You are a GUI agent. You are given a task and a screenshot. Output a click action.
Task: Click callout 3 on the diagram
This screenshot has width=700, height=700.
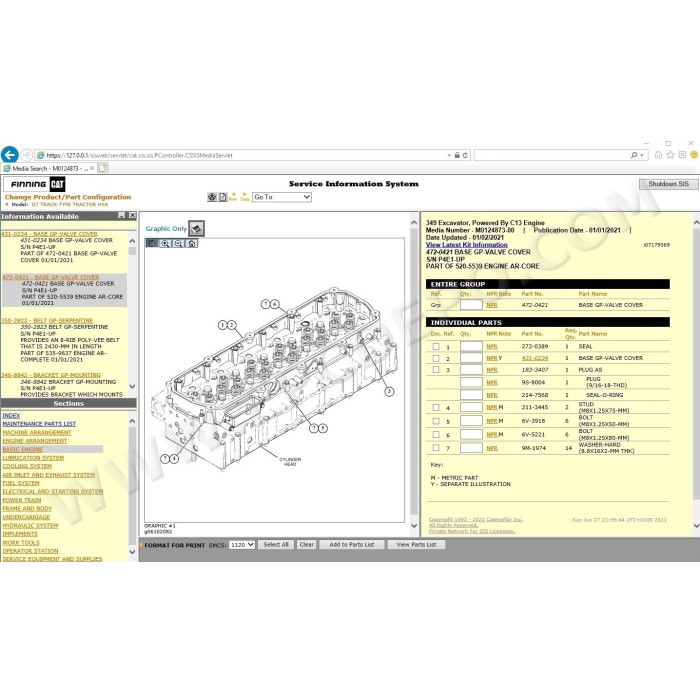389,392
